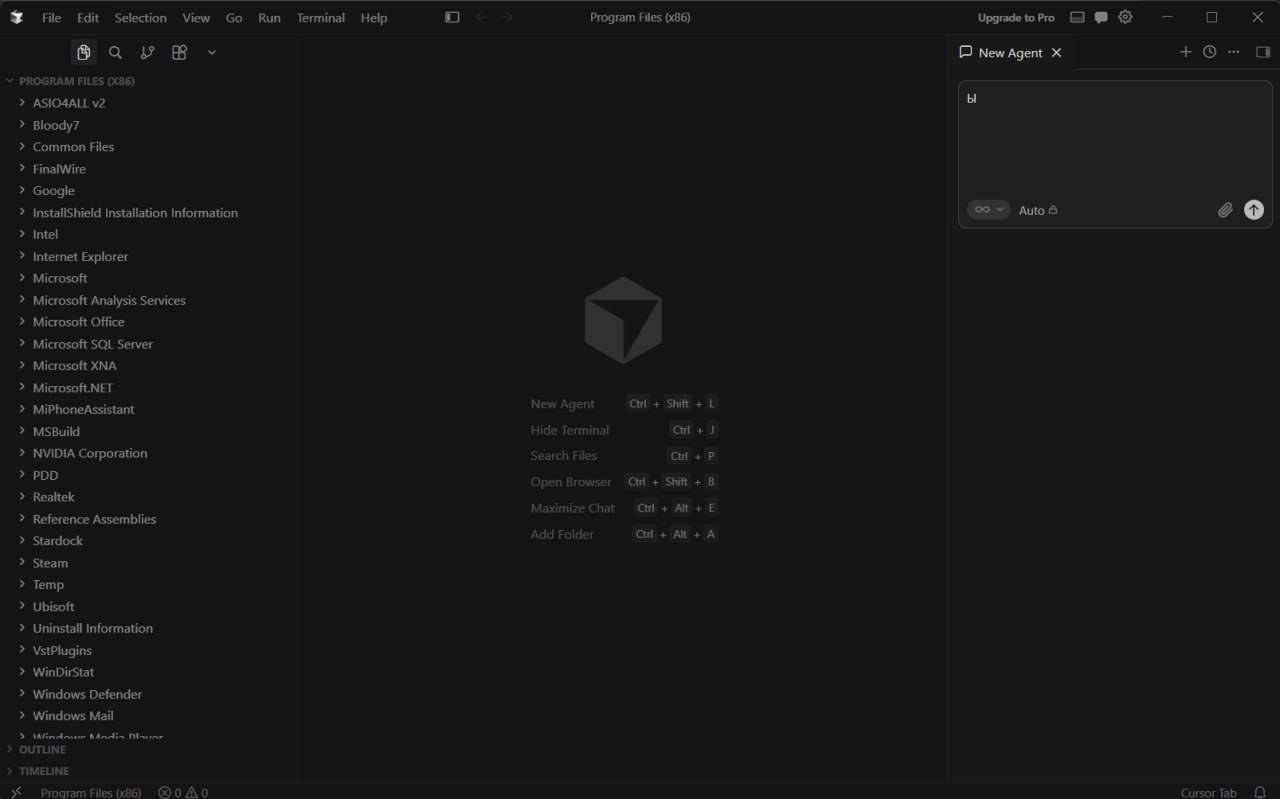Close the New Agent tab
This screenshot has width=1280, height=799.
1056,52
